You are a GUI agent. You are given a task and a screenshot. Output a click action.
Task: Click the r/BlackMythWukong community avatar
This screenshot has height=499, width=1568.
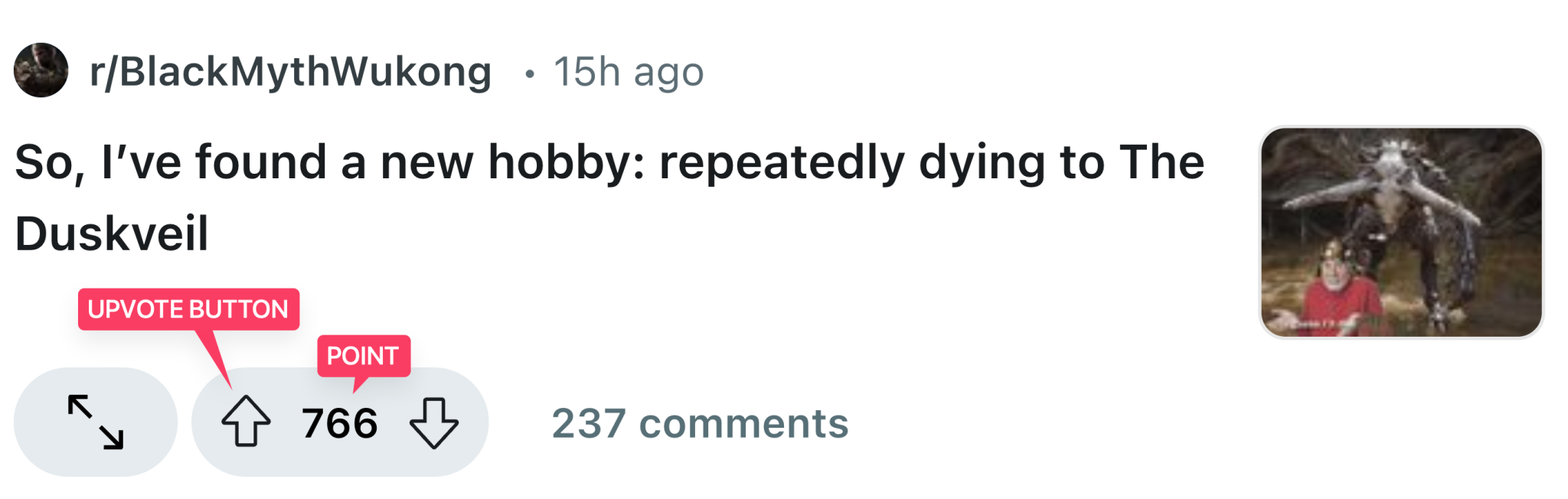coord(41,70)
